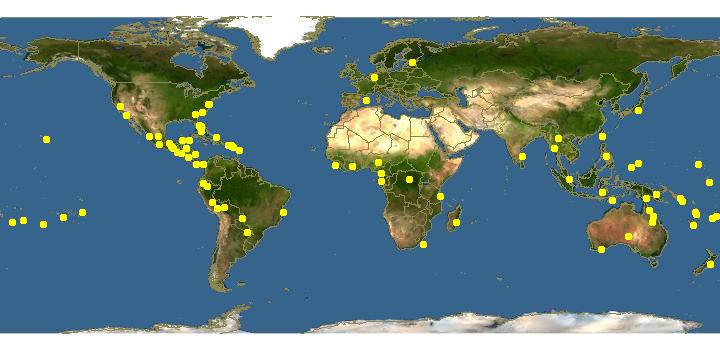Click the yellow marker over Finland
The height and width of the screenshot is (360, 720).
click(x=412, y=62)
